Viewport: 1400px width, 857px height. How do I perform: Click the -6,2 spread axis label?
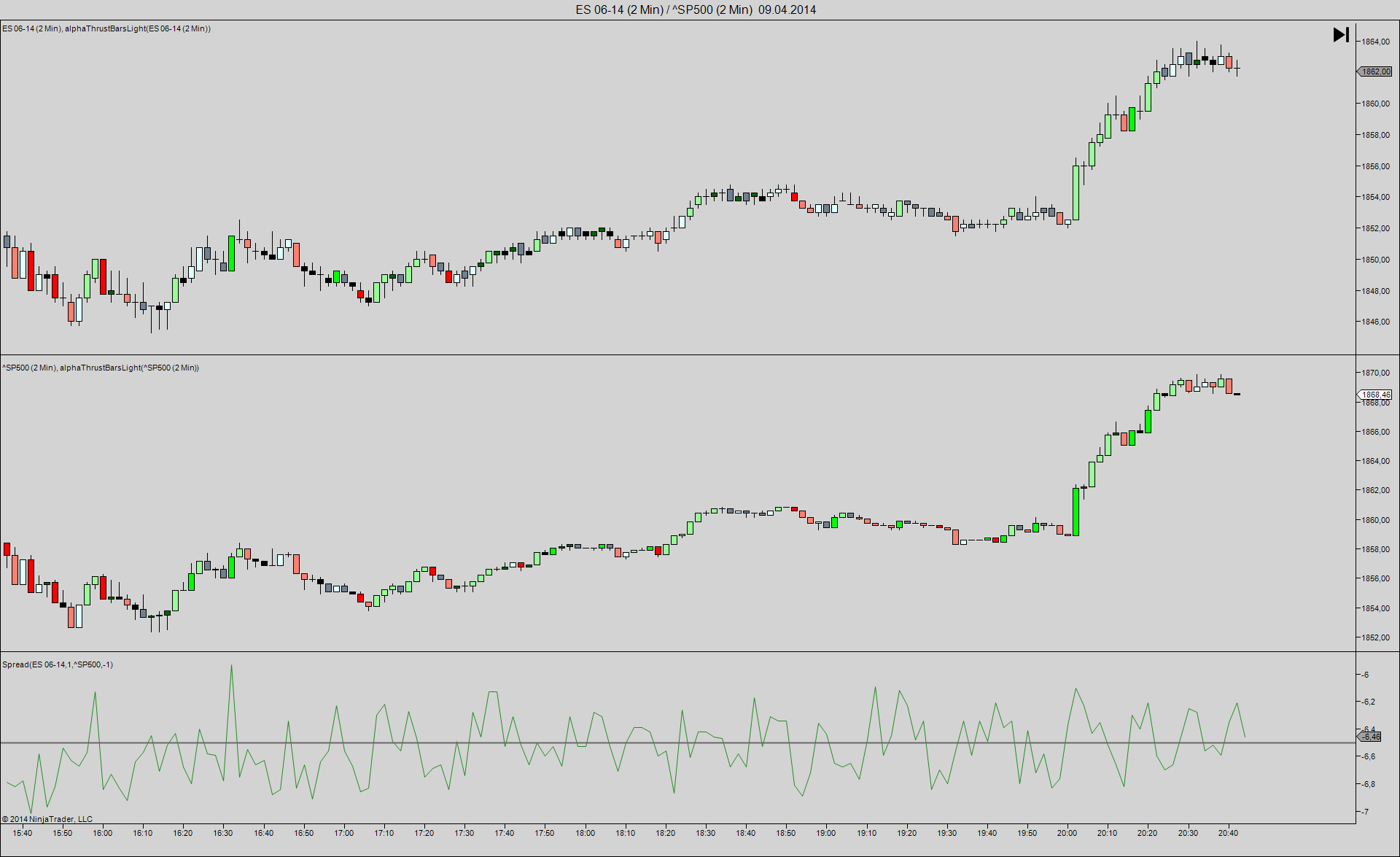(1368, 702)
